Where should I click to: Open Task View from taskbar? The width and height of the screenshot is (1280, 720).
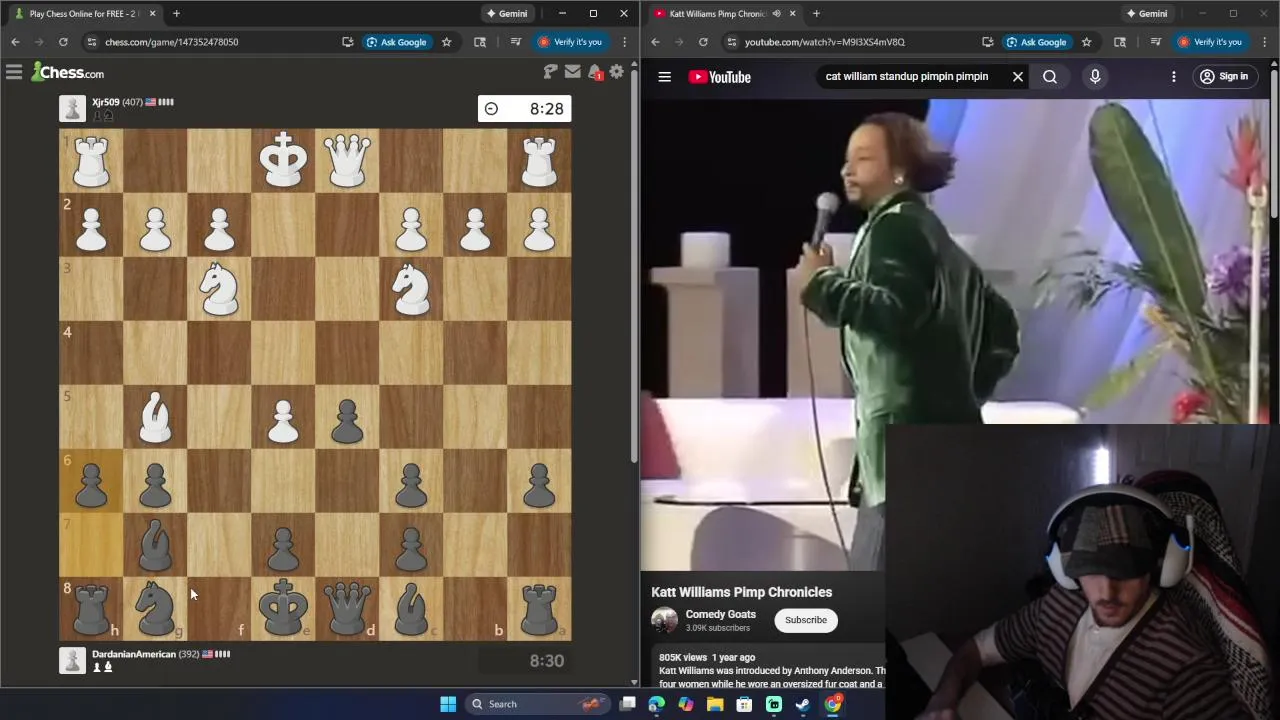[x=627, y=704]
